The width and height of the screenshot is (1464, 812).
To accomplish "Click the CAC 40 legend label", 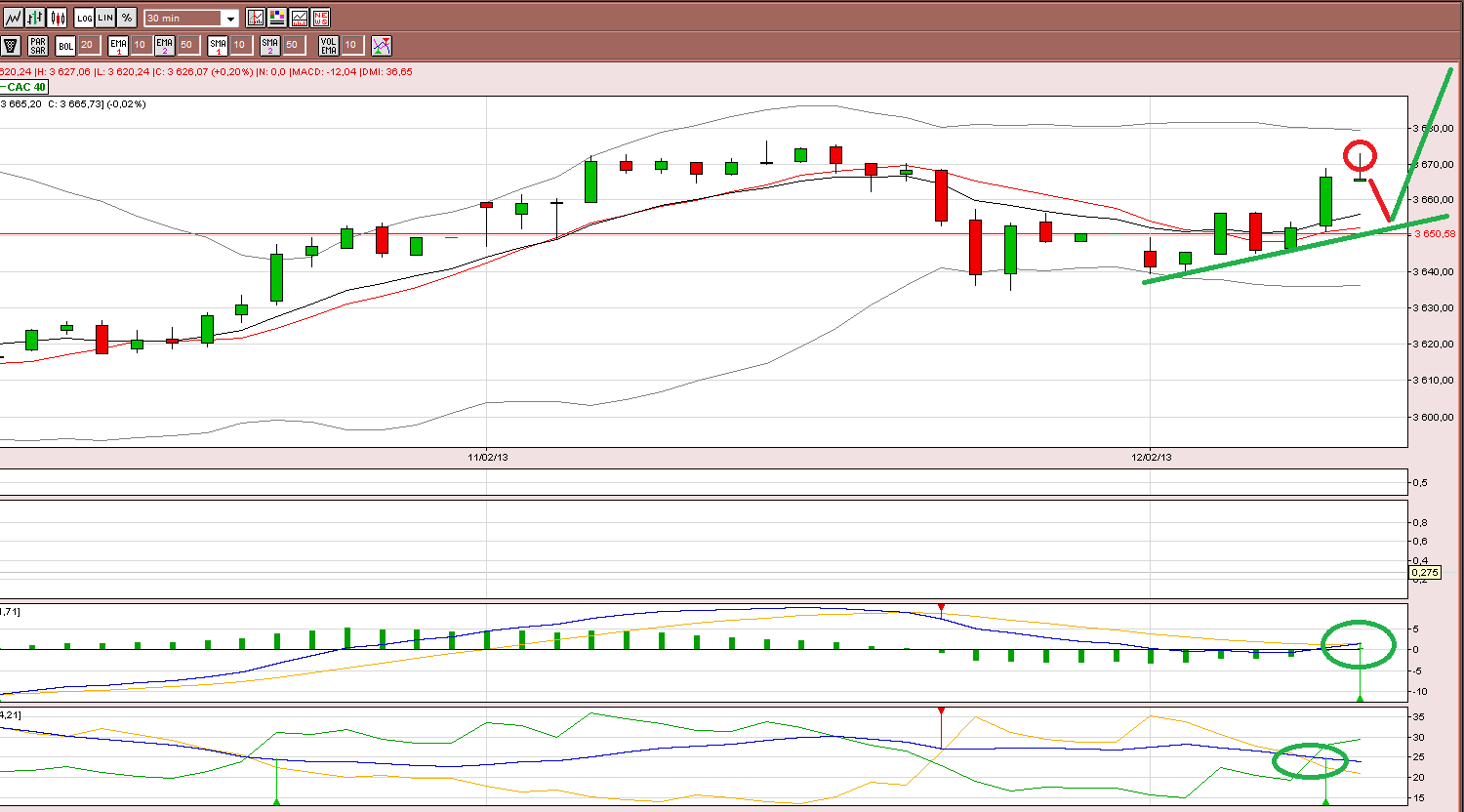I will click(x=24, y=87).
